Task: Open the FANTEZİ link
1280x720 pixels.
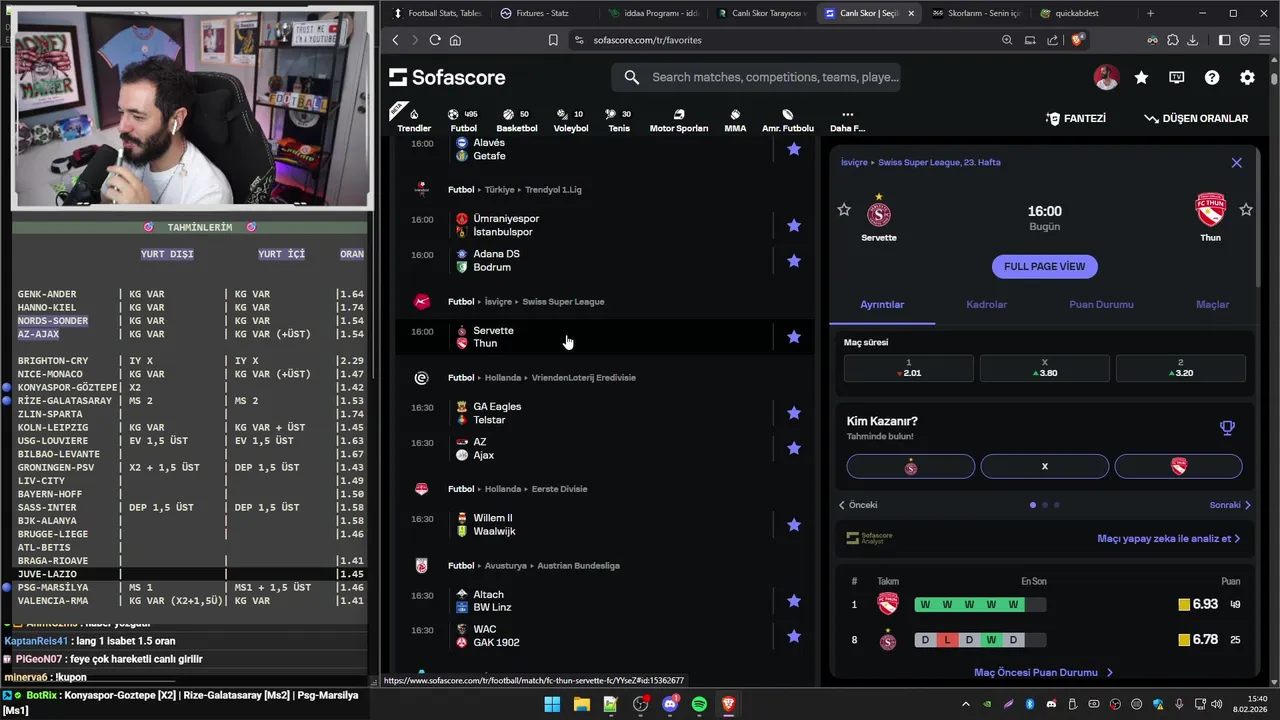Action: point(1075,118)
